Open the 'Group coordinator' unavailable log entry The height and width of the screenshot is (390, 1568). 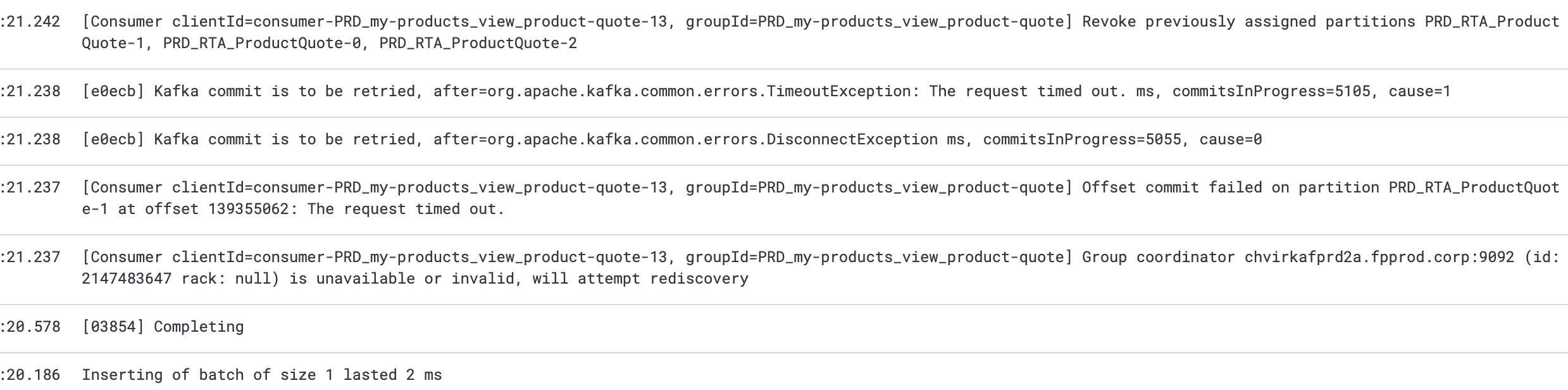coord(1158,258)
